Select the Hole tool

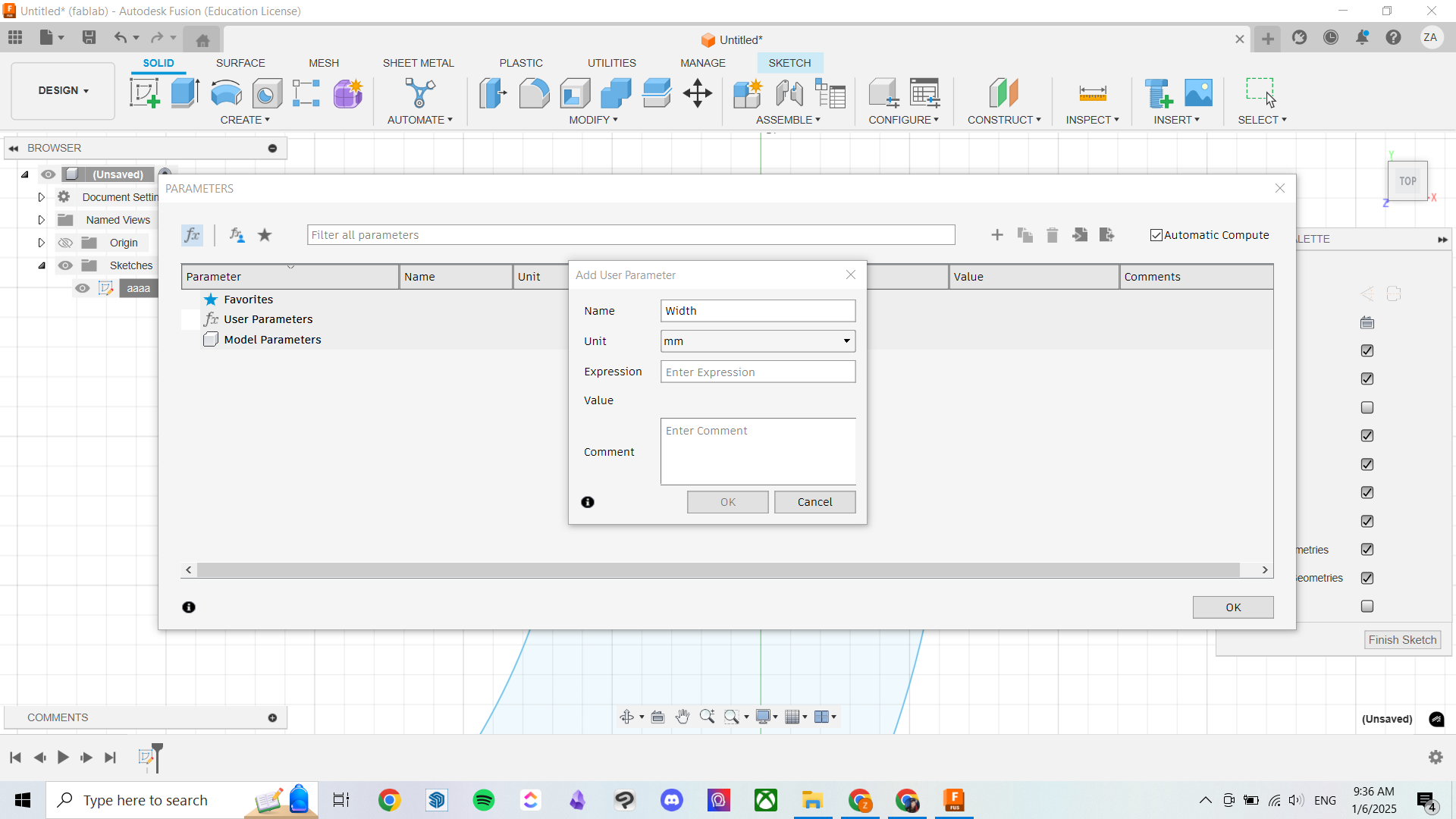point(267,93)
